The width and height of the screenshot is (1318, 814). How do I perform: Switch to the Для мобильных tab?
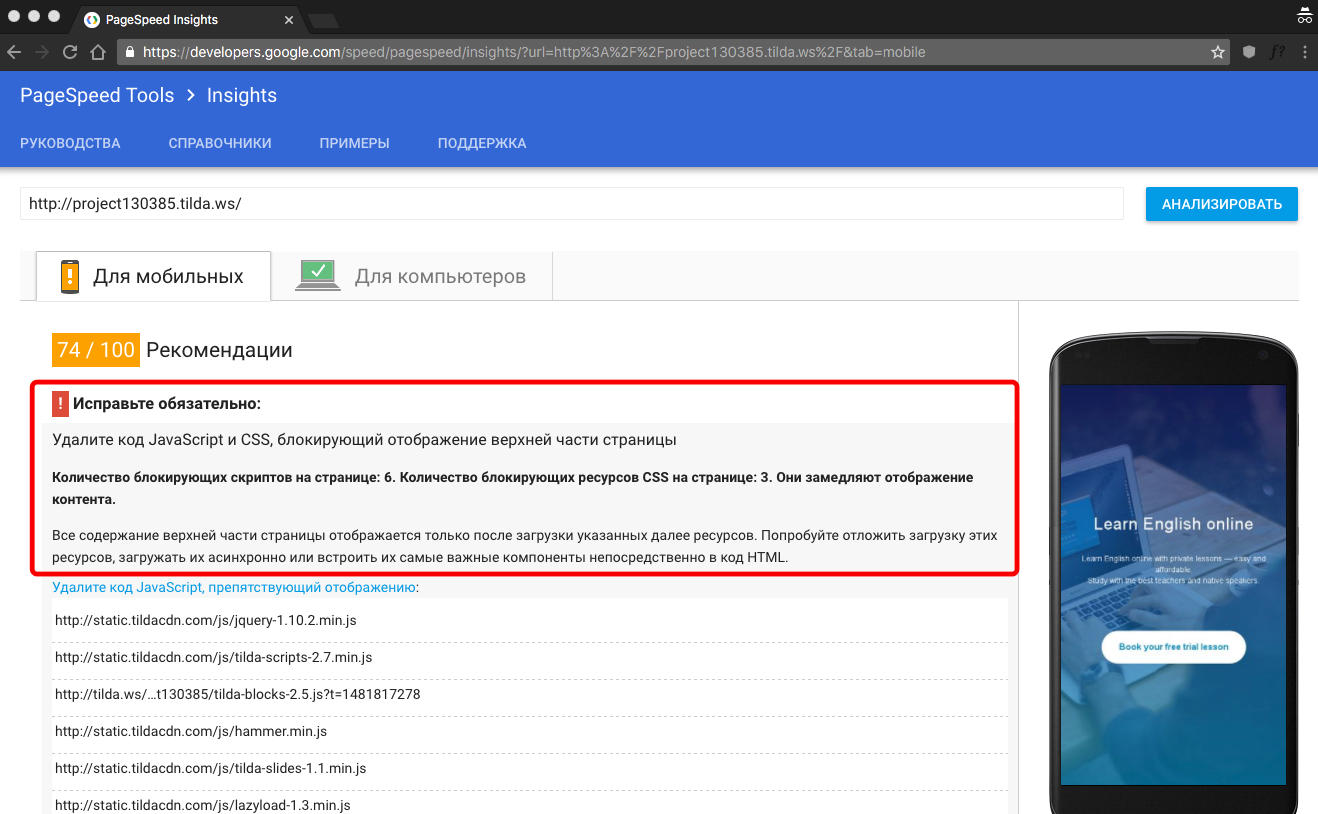[x=153, y=276]
